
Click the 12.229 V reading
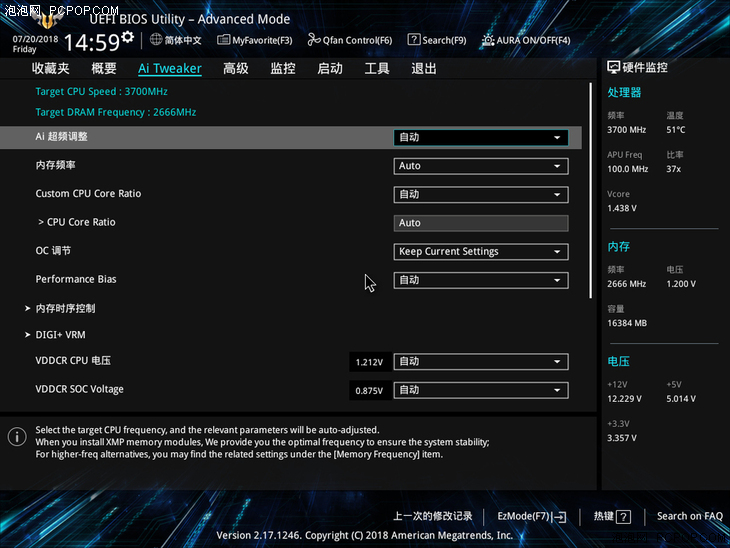click(624, 399)
